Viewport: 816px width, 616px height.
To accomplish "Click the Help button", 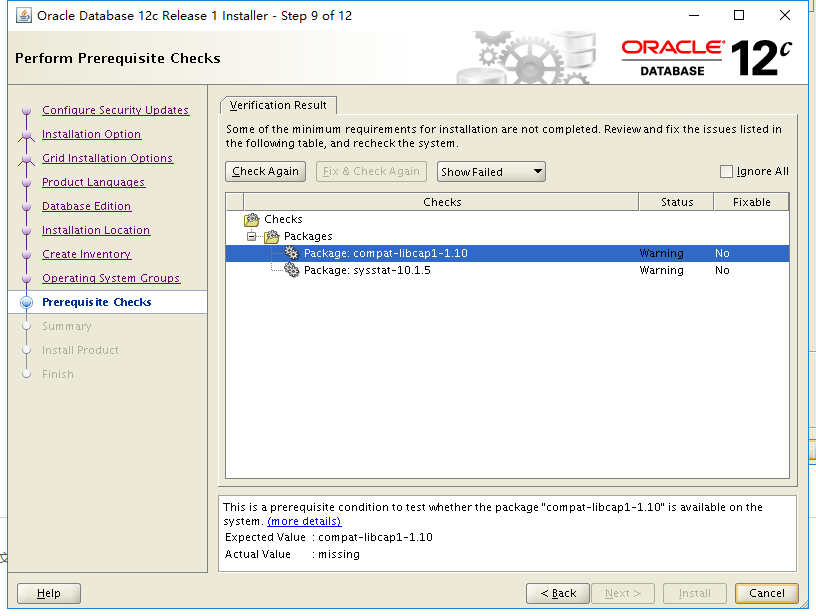I will pos(49,593).
